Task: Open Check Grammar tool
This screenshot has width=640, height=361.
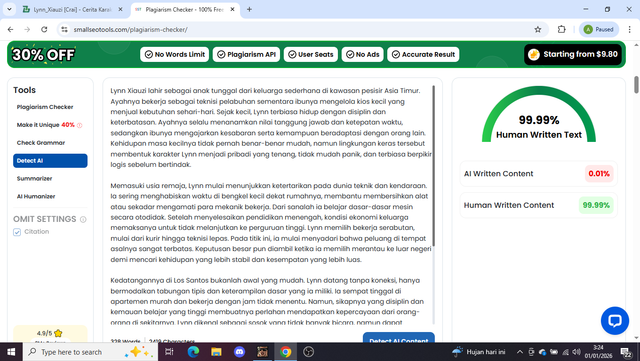Action: click(x=41, y=143)
